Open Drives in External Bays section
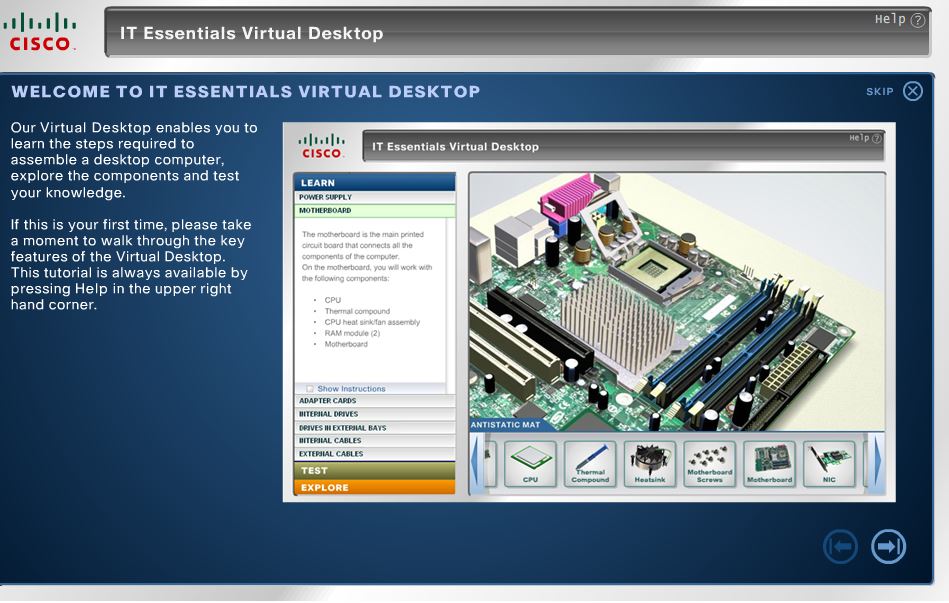The width and height of the screenshot is (949, 603). click(374, 428)
